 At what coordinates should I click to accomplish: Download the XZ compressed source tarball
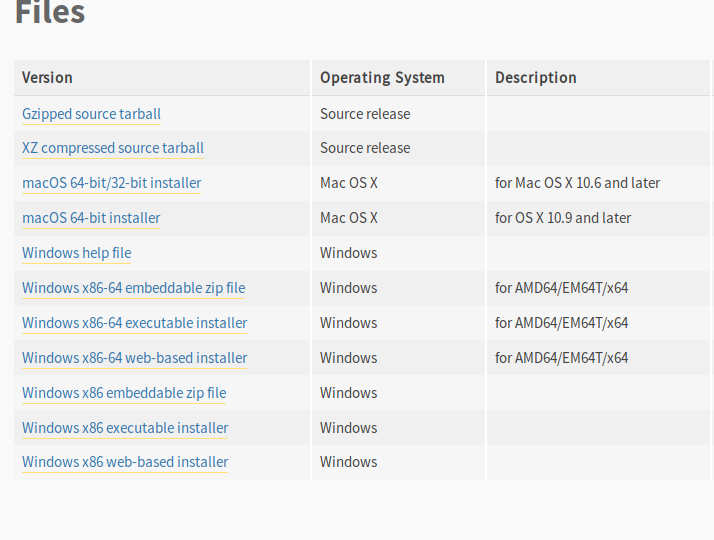tap(113, 148)
